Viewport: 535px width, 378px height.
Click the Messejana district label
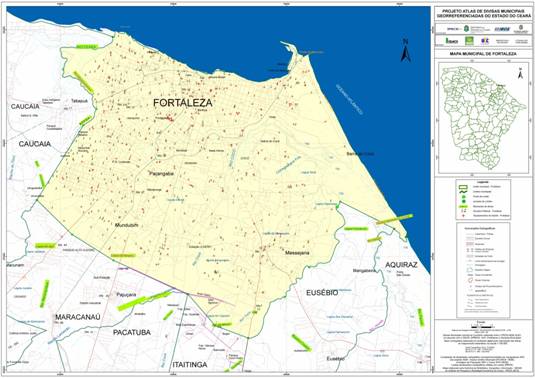click(x=297, y=253)
